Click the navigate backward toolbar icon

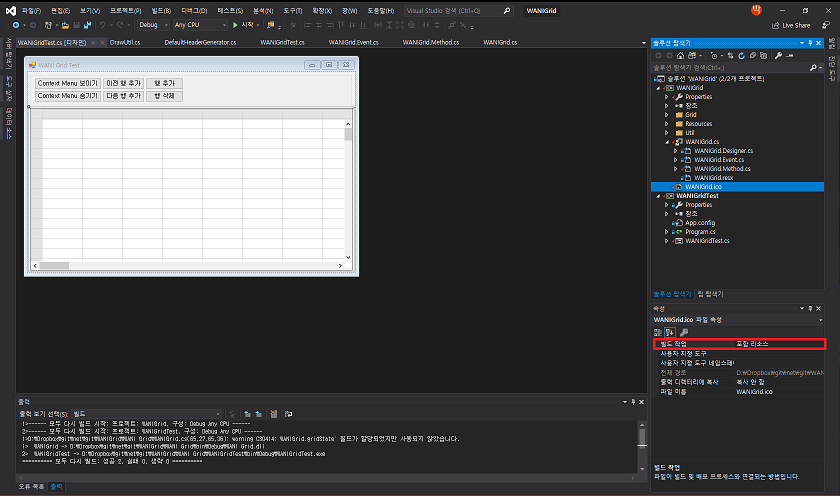[16, 25]
